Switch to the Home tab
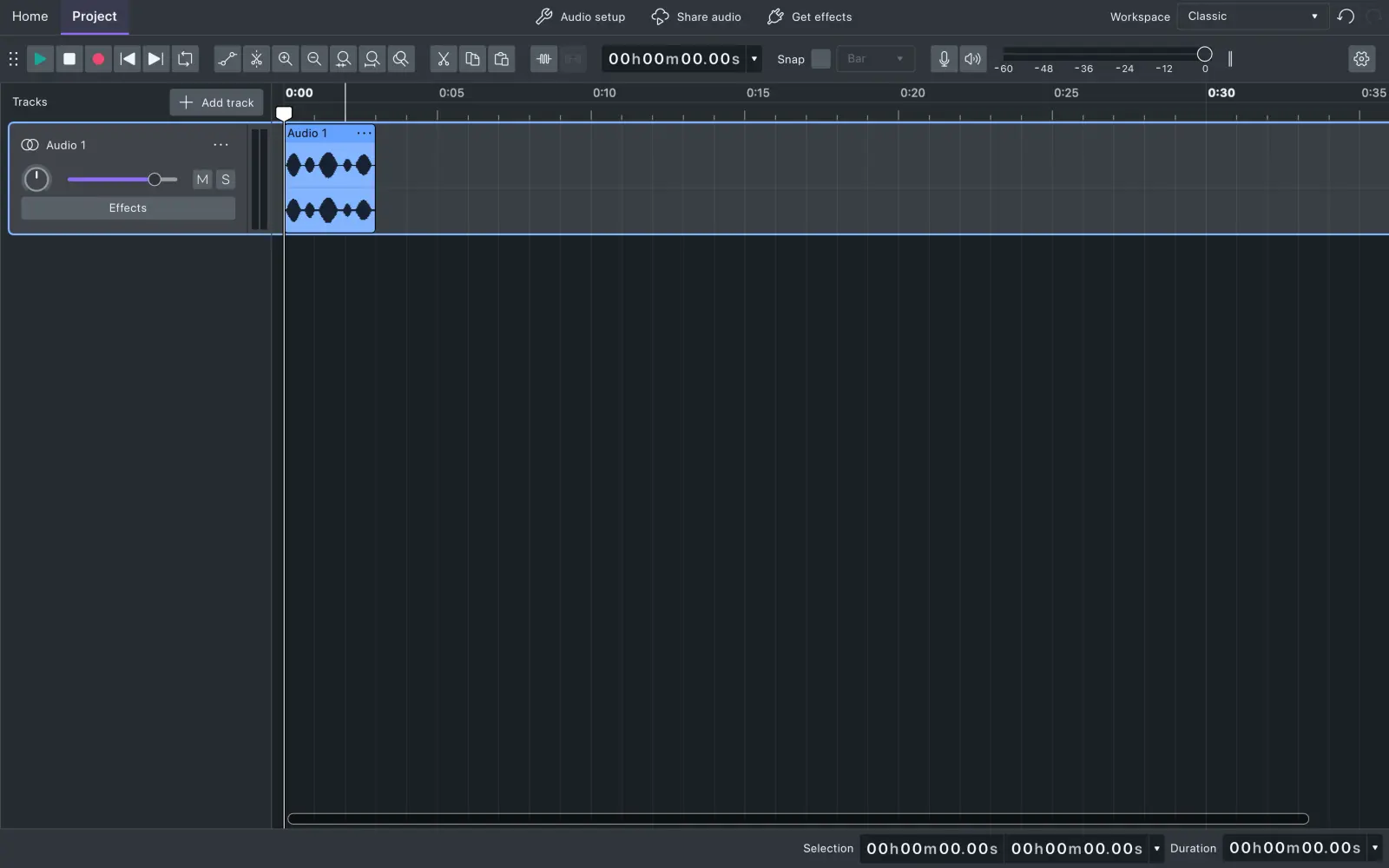Screen dimensions: 1389x868 tap(30, 16)
